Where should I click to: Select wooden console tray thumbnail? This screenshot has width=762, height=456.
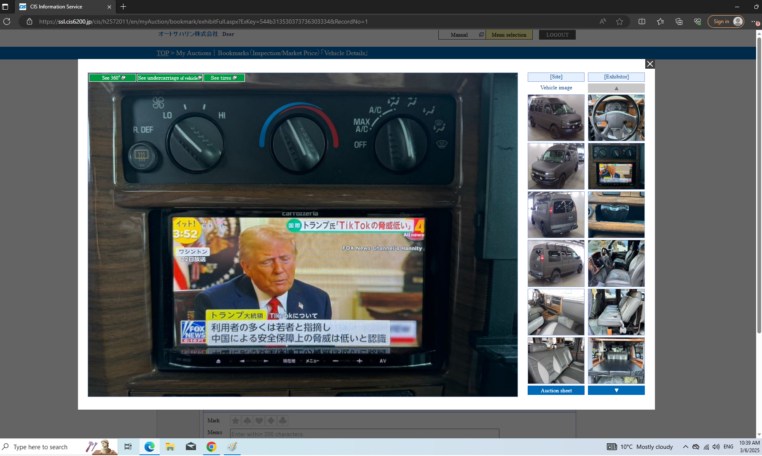(616, 214)
